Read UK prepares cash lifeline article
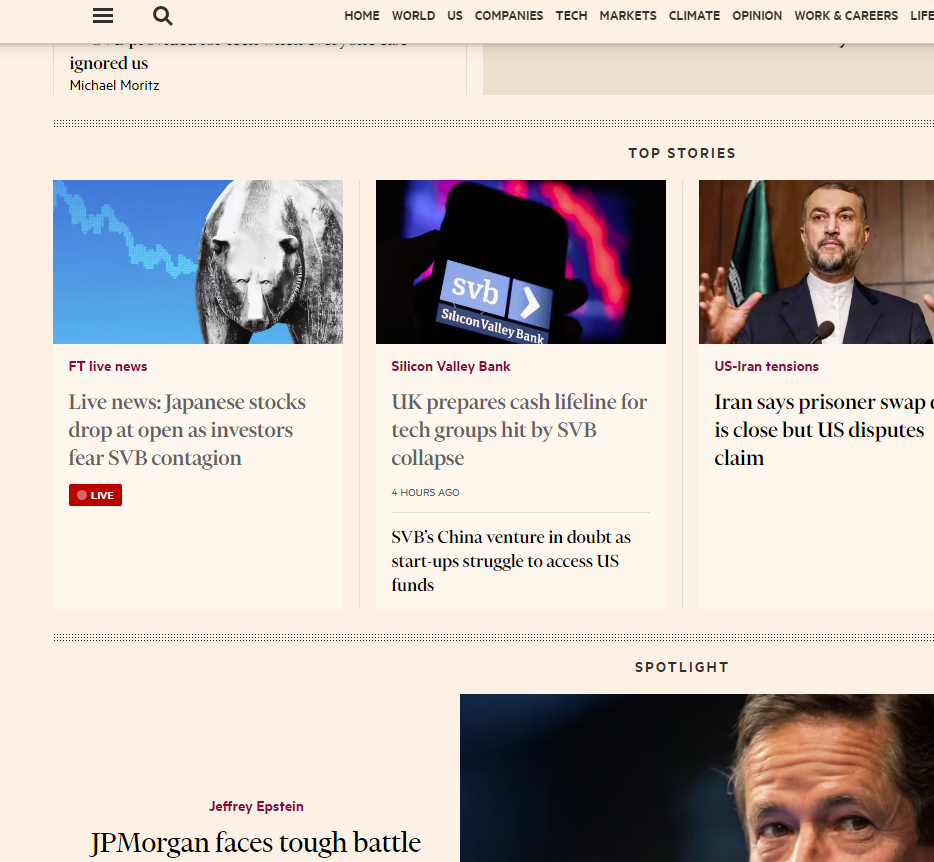 [519, 430]
